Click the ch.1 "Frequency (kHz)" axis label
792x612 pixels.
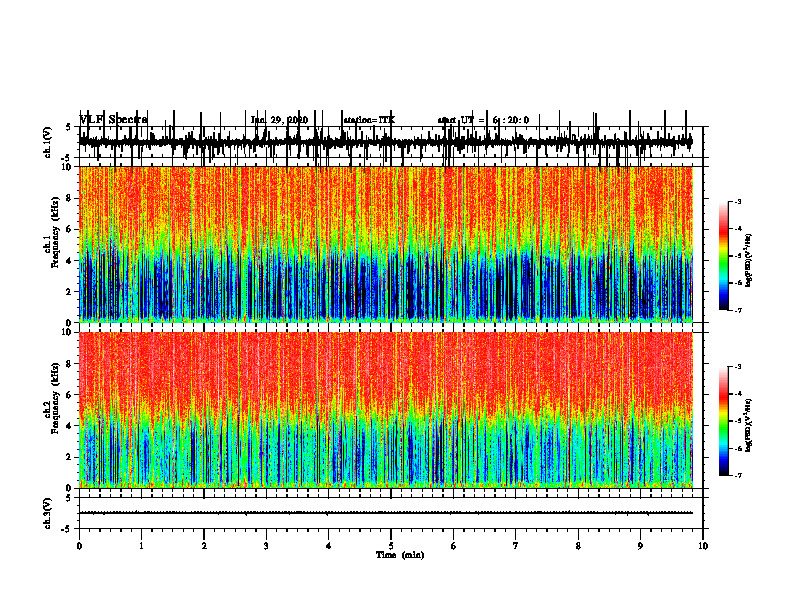(56, 231)
